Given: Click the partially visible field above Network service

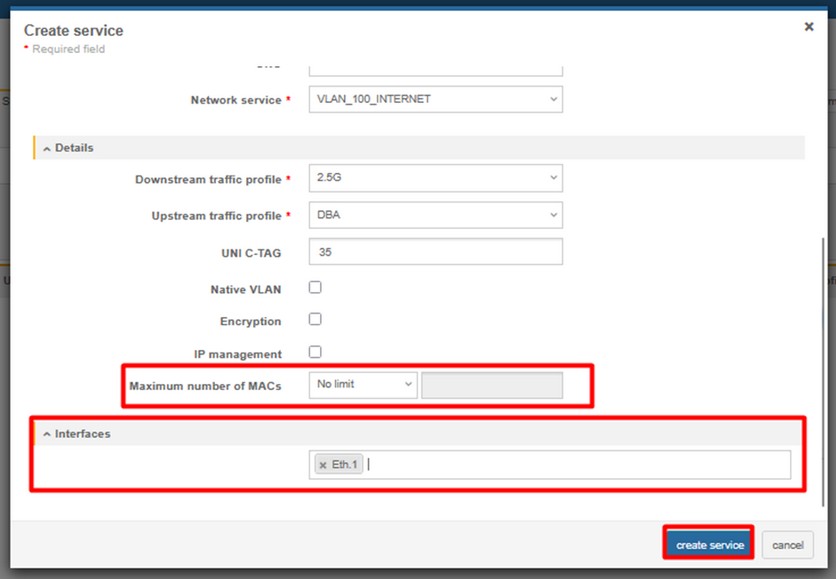Looking at the screenshot, I should (435, 70).
